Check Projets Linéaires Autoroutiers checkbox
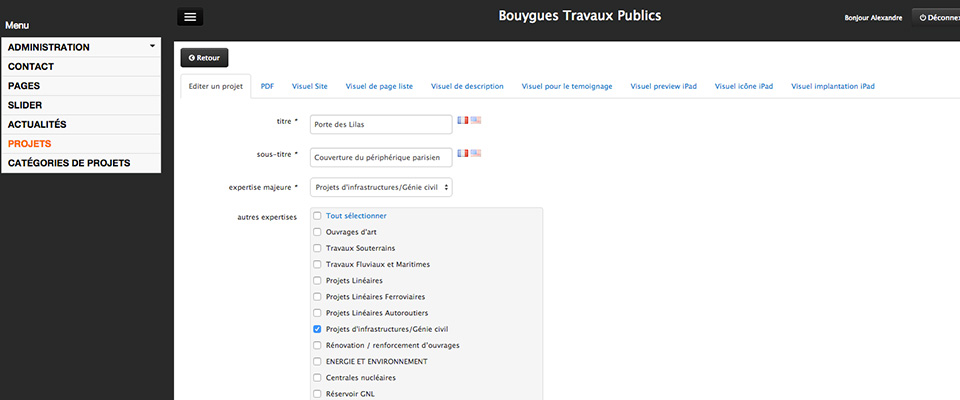Screen dimensions: 960x400 click(x=317, y=313)
